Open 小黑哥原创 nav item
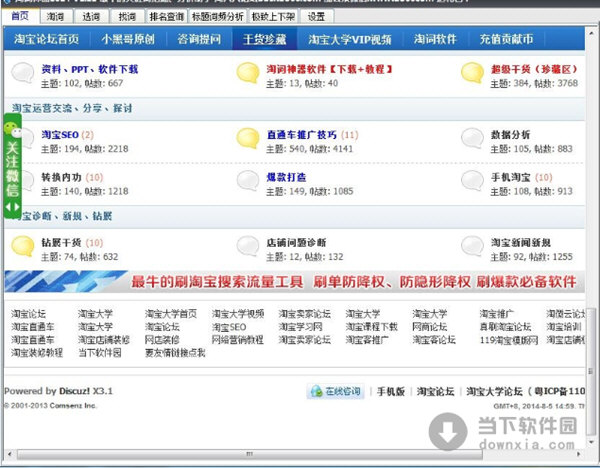Viewport: 600px width, 468px height. coord(128,39)
